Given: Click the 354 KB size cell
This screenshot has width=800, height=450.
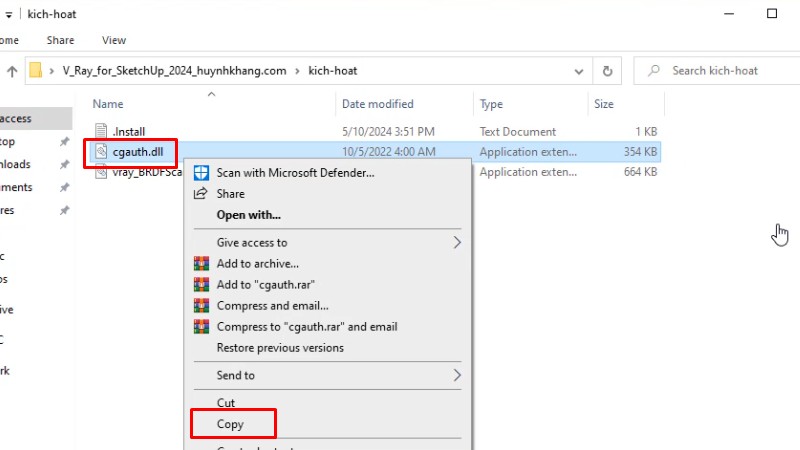Looking at the screenshot, I should pos(640,152).
